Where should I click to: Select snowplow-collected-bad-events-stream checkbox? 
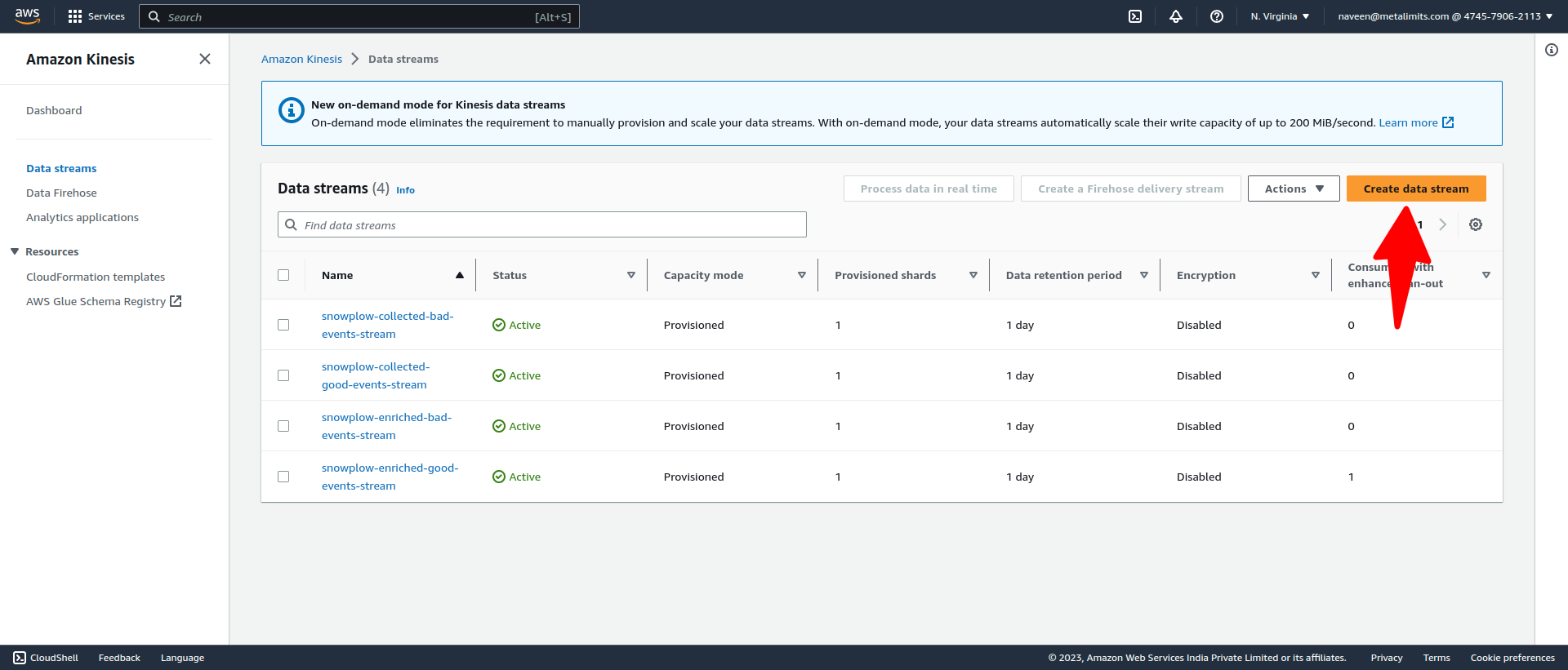click(283, 325)
